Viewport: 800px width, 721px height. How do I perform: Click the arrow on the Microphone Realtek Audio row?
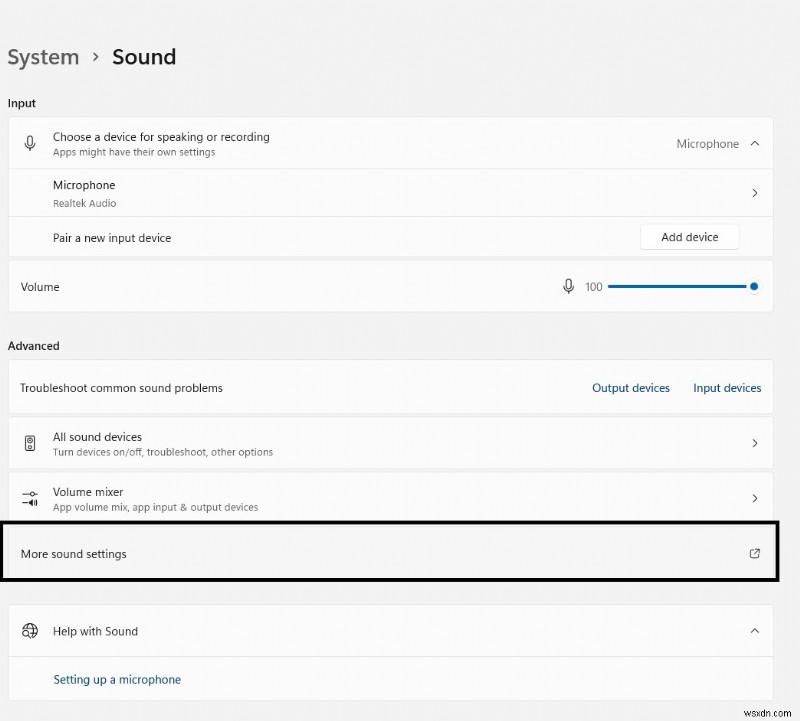[756, 193]
